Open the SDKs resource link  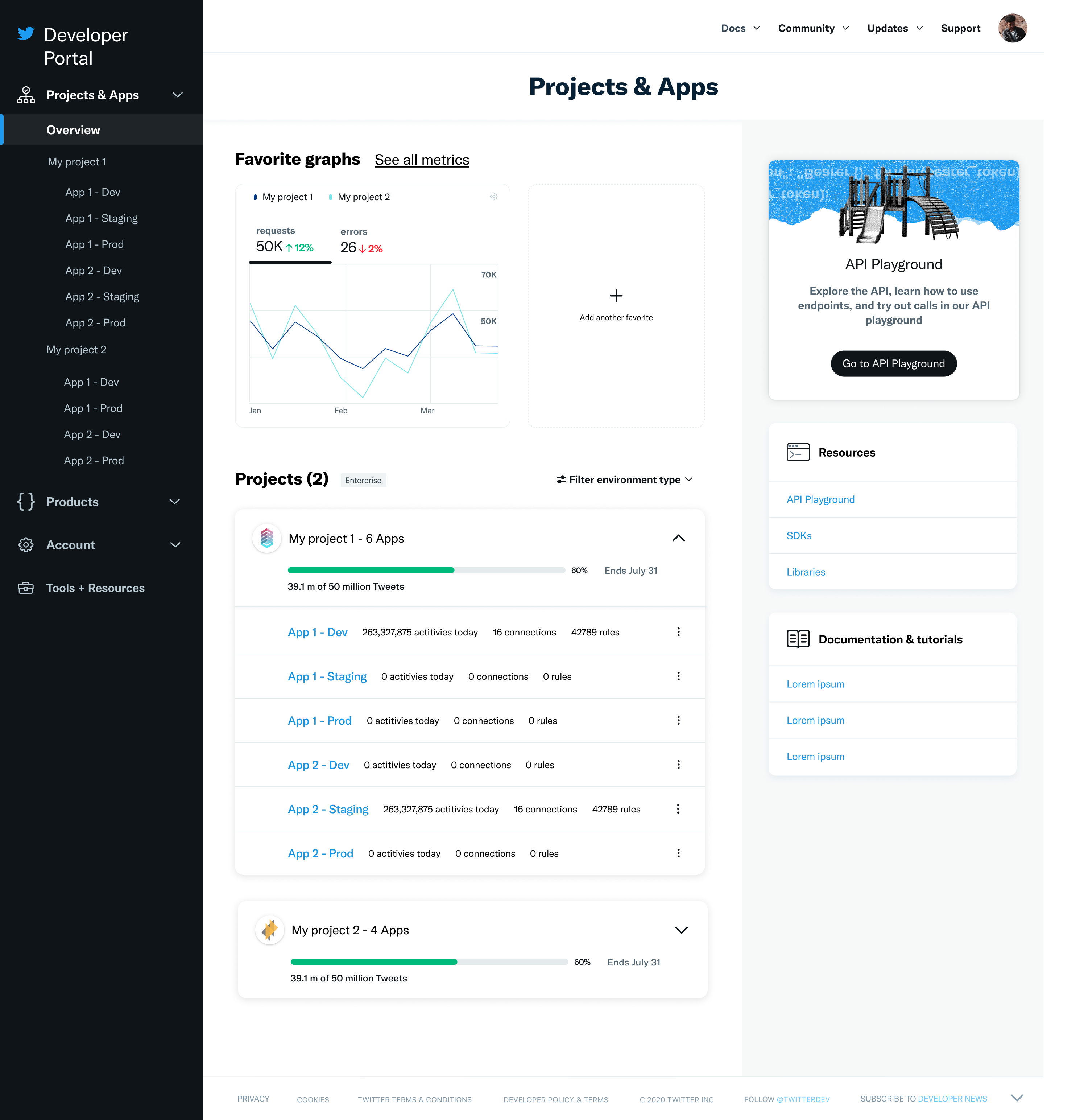click(798, 535)
